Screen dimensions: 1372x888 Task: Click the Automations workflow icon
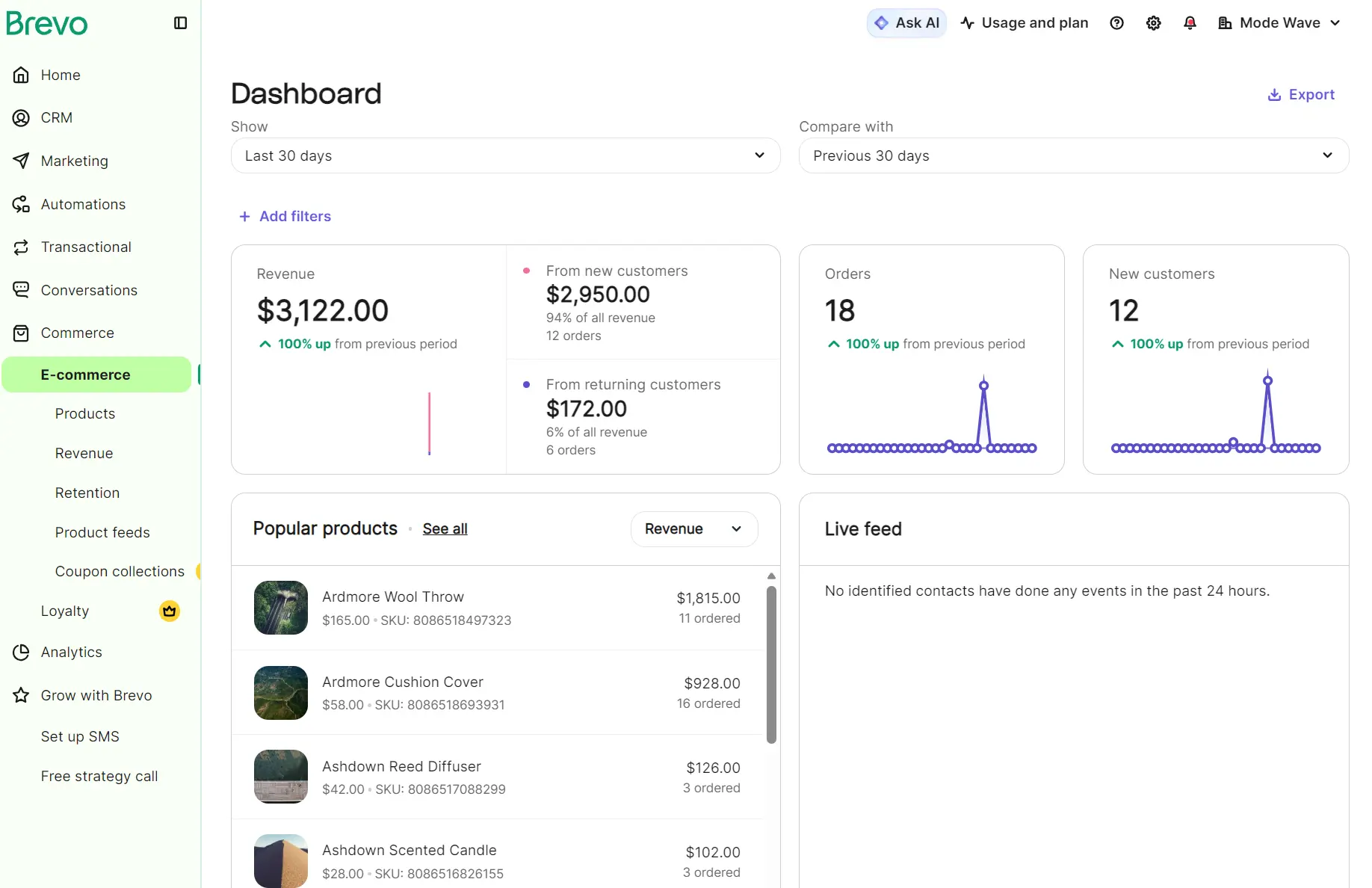[21, 204]
